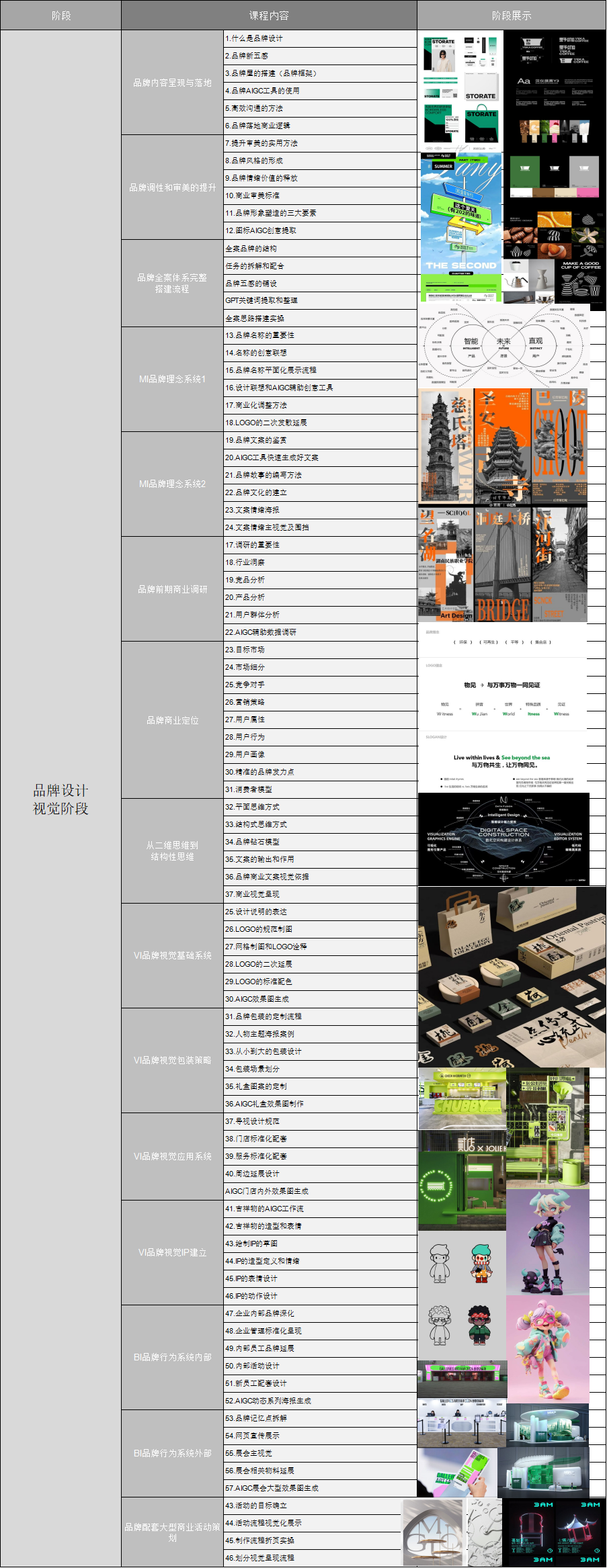This screenshot has height=1568, width=607.
Task: Select the MI品牌理念系统1 module cell
Action: click(x=172, y=379)
